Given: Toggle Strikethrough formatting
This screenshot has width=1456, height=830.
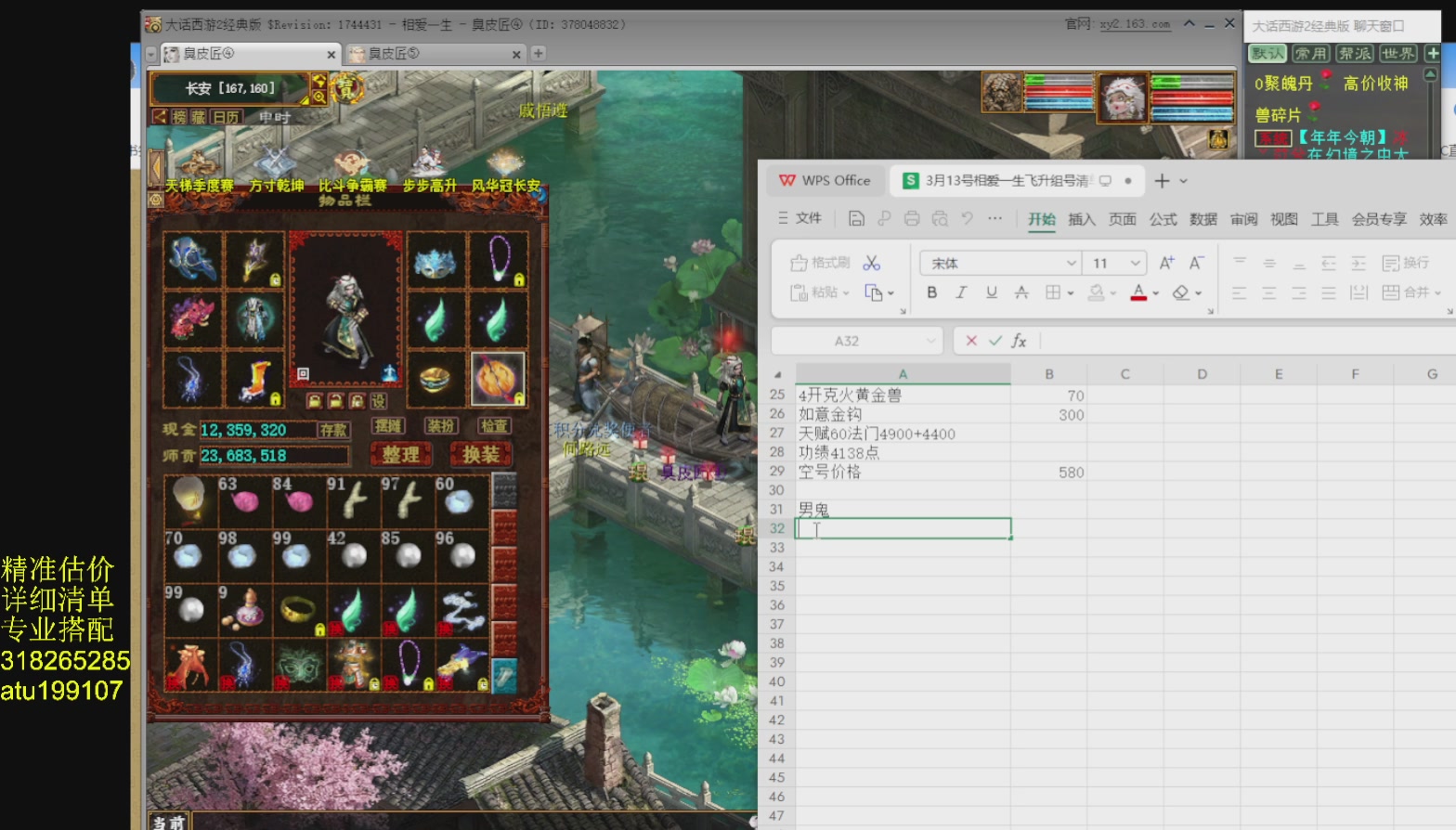Looking at the screenshot, I should pos(1021,292).
